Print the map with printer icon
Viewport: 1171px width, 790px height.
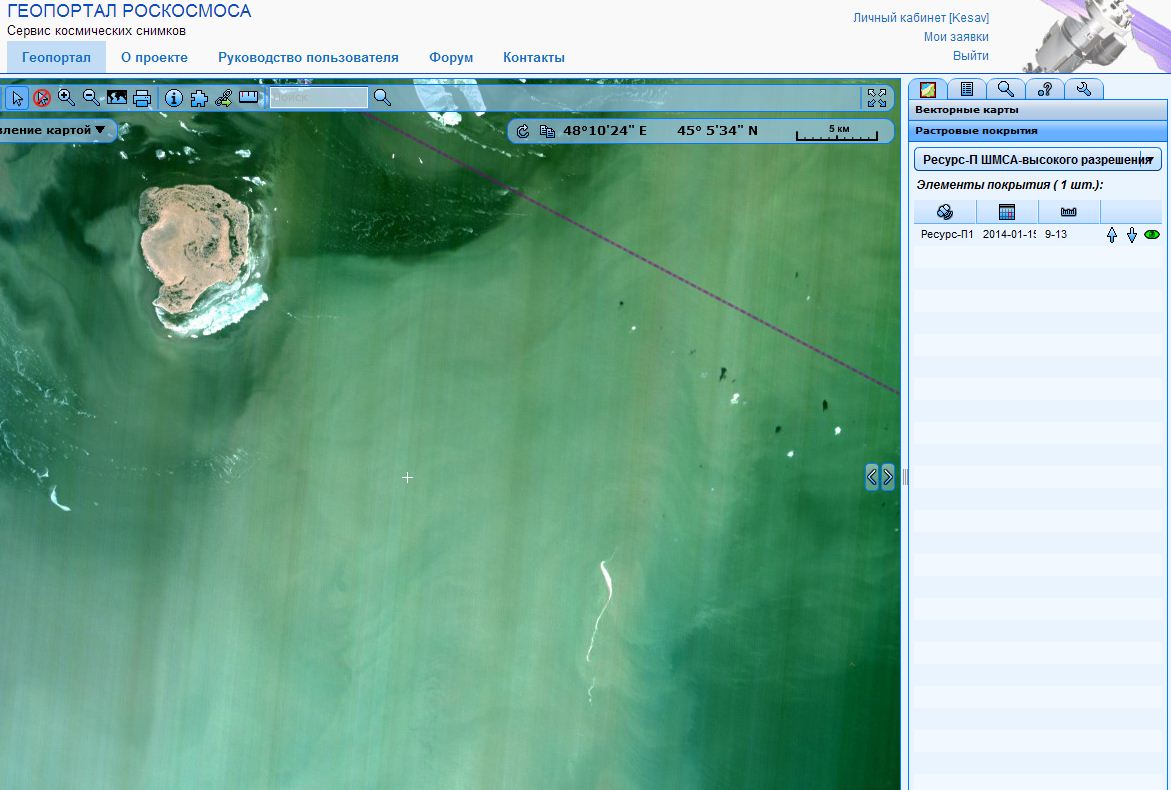[x=142, y=98]
